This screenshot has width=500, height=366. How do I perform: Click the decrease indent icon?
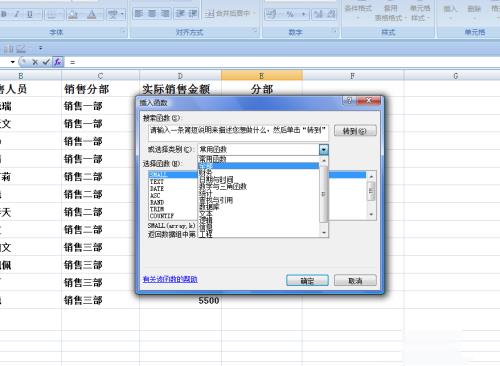point(180,14)
